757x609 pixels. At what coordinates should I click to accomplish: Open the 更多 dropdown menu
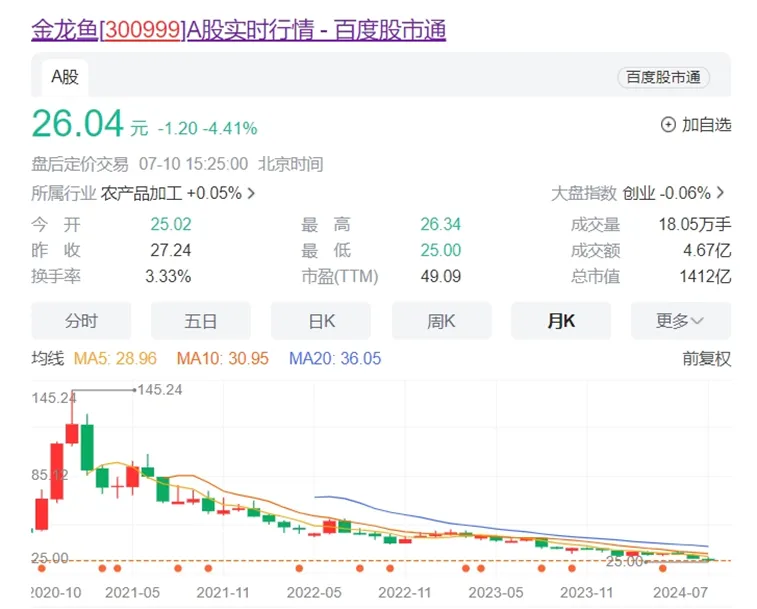[x=681, y=321]
